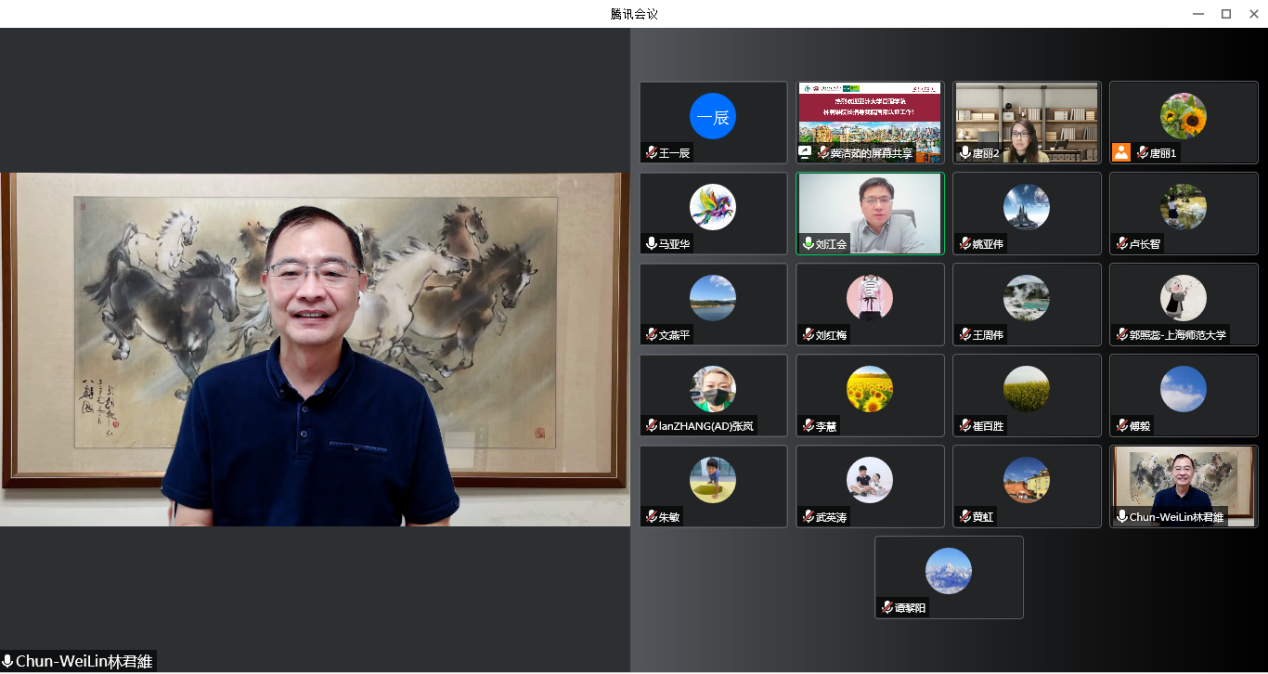The height and width of the screenshot is (674, 1268).
Task: Click the green microphone icon for 刘江会
Action: click(808, 244)
